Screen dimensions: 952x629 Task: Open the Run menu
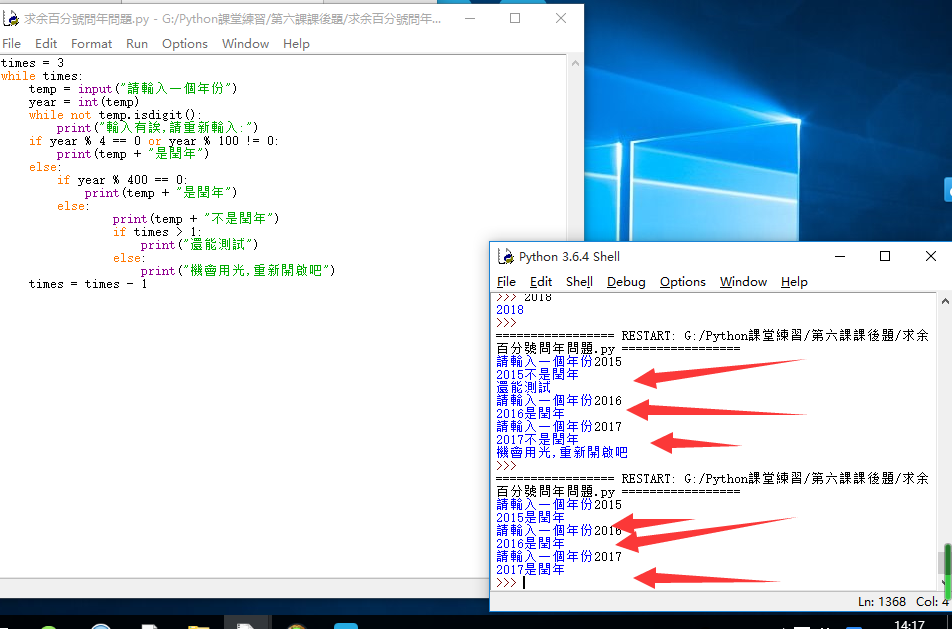pos(137,44)
